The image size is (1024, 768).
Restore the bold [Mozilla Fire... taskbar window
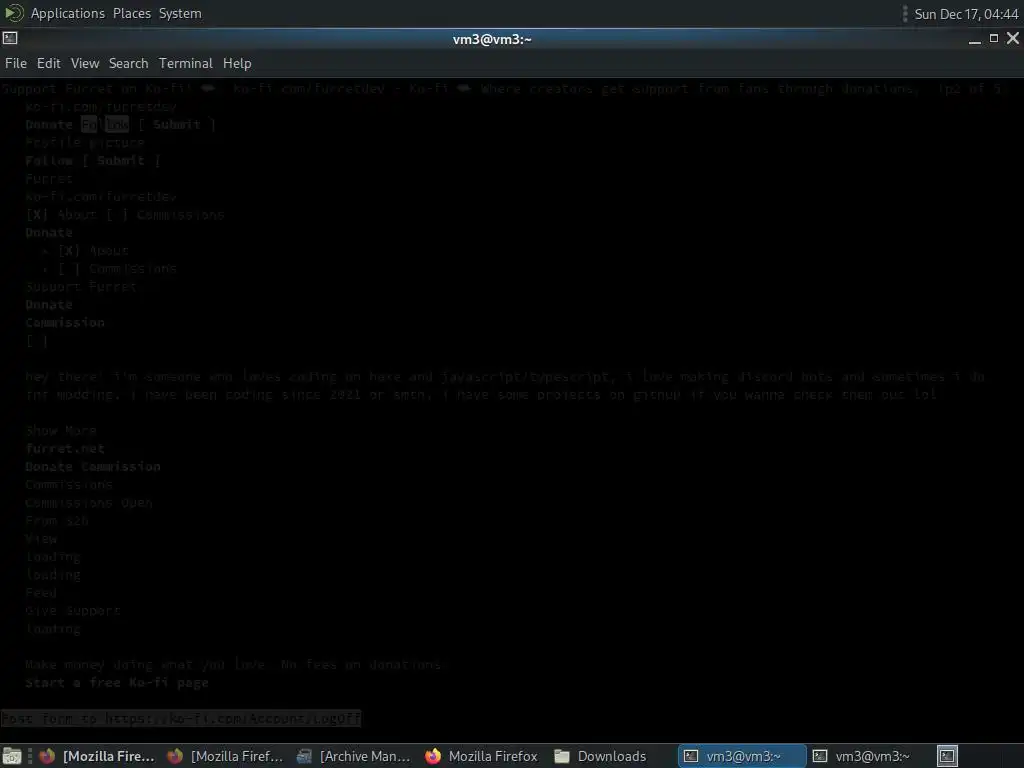(x=97, y=756)
